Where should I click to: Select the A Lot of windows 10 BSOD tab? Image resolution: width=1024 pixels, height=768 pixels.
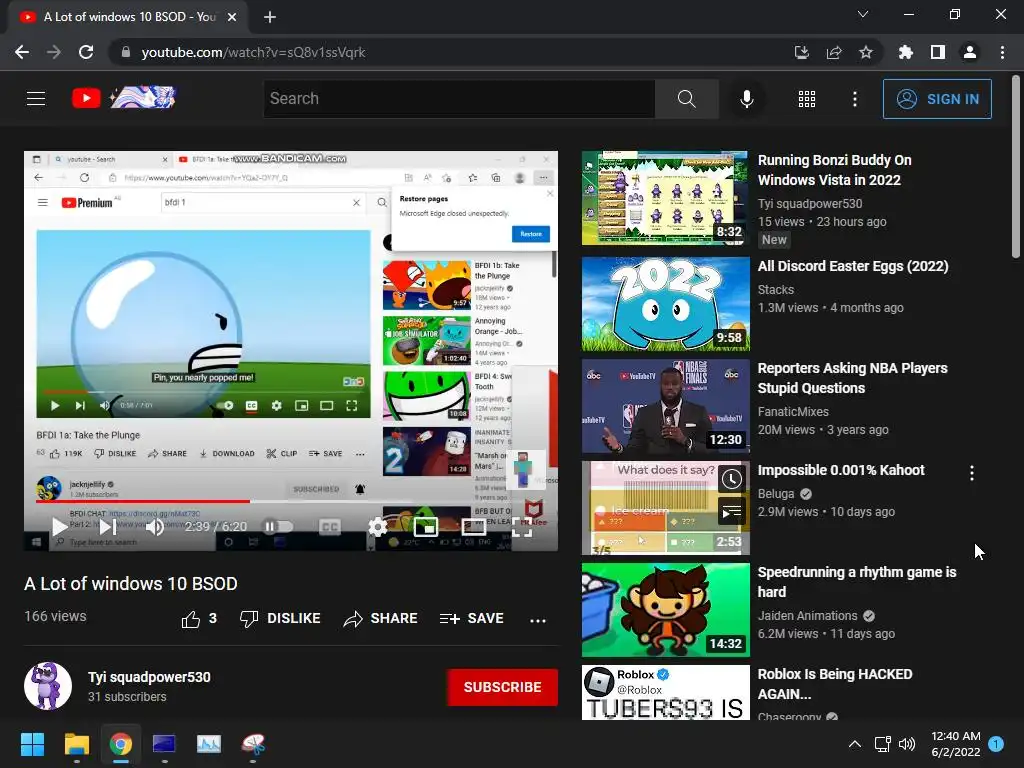click(129, 17)
